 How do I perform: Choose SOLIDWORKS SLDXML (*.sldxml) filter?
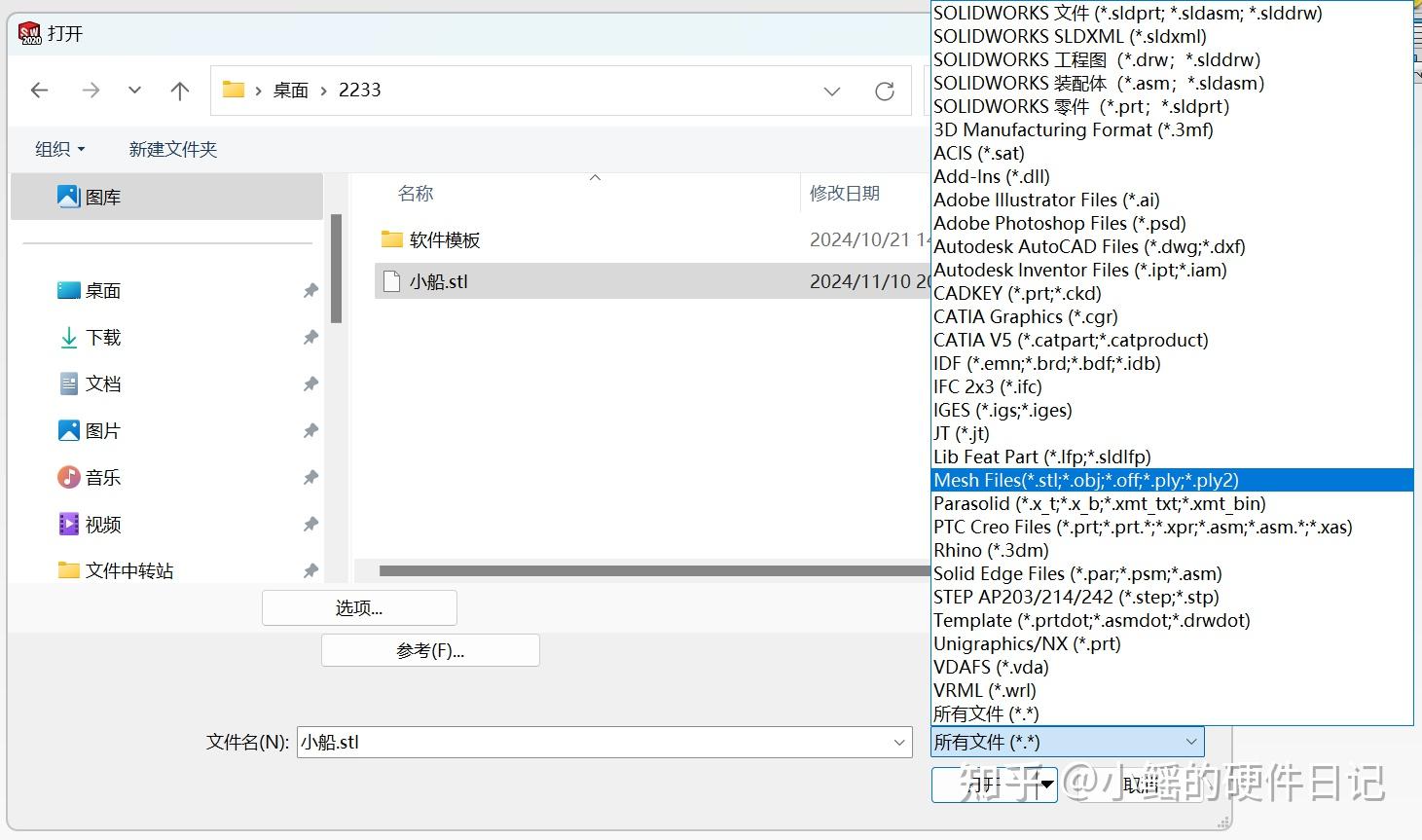[1172, 36]
